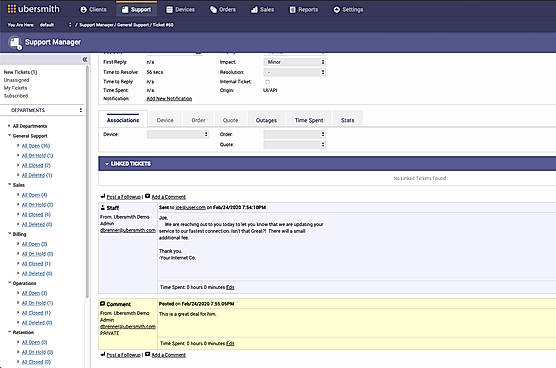Click Comment author email link
556x368 pixels.
click(128, 327)
